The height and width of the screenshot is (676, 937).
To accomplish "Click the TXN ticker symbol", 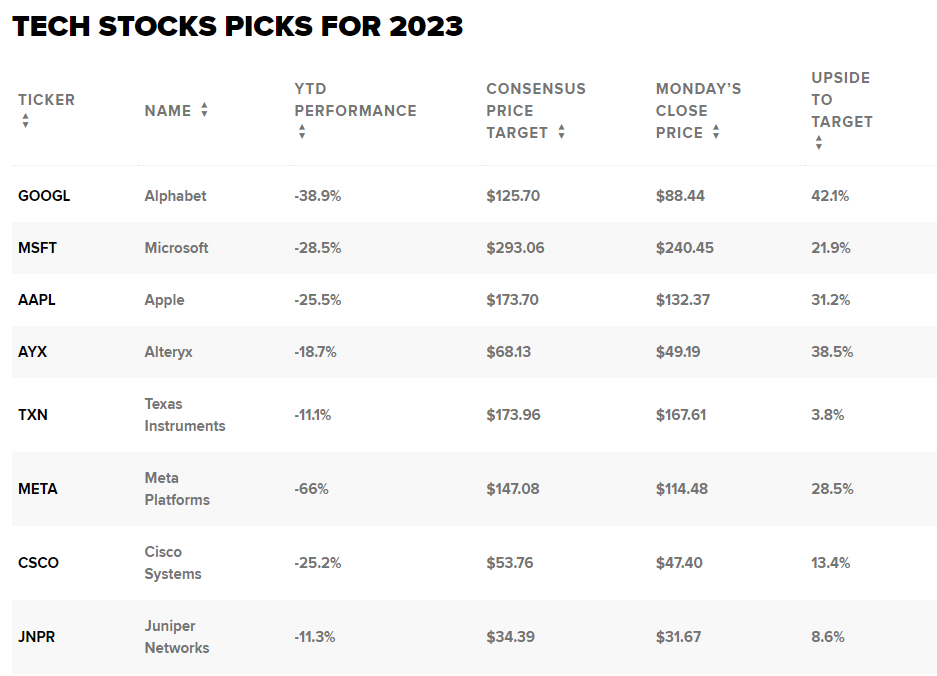I will (x=33, y=415).
